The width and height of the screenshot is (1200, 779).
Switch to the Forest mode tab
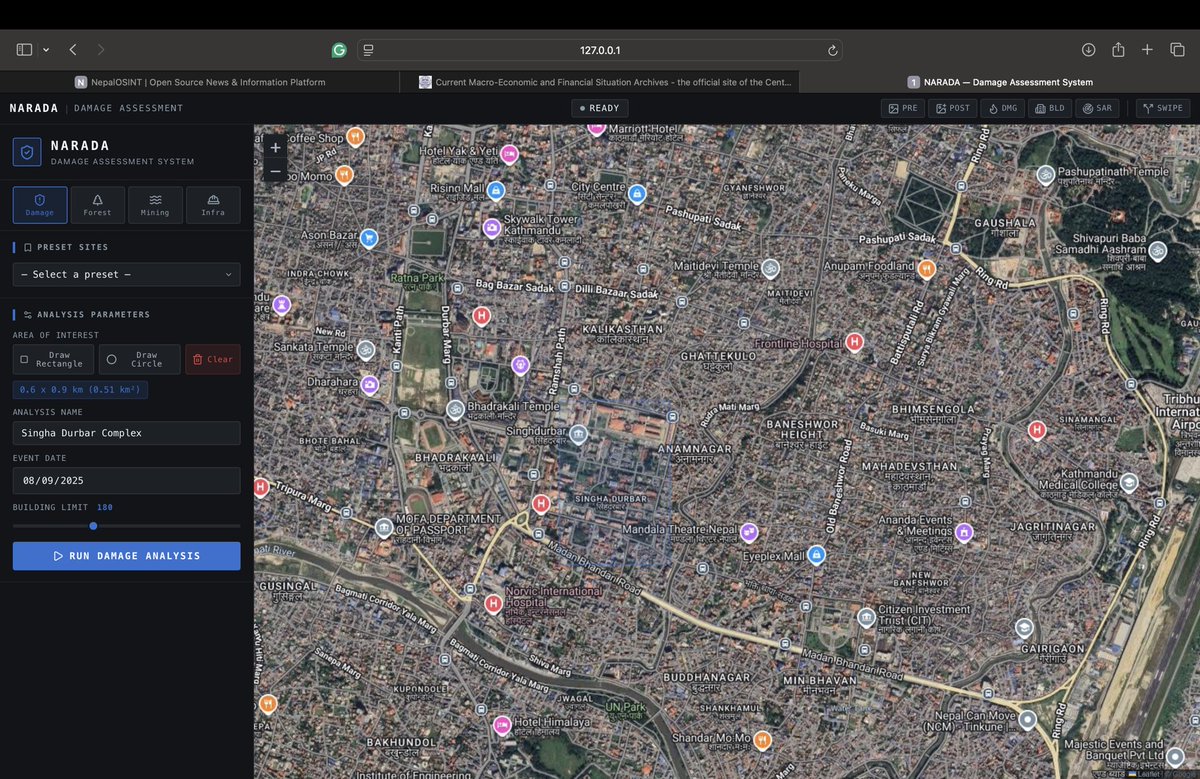[98, 204]
